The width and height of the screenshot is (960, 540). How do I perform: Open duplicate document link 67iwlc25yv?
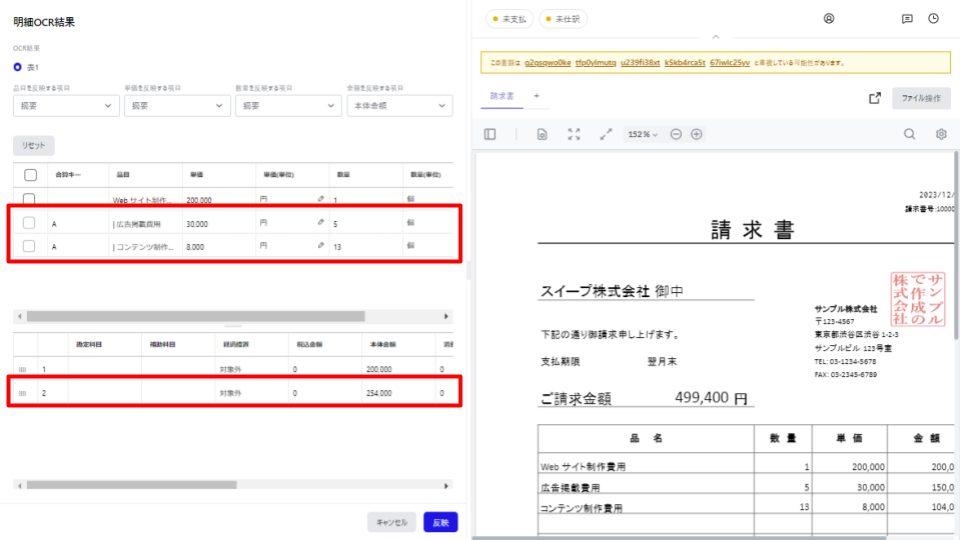pos(730,62)
